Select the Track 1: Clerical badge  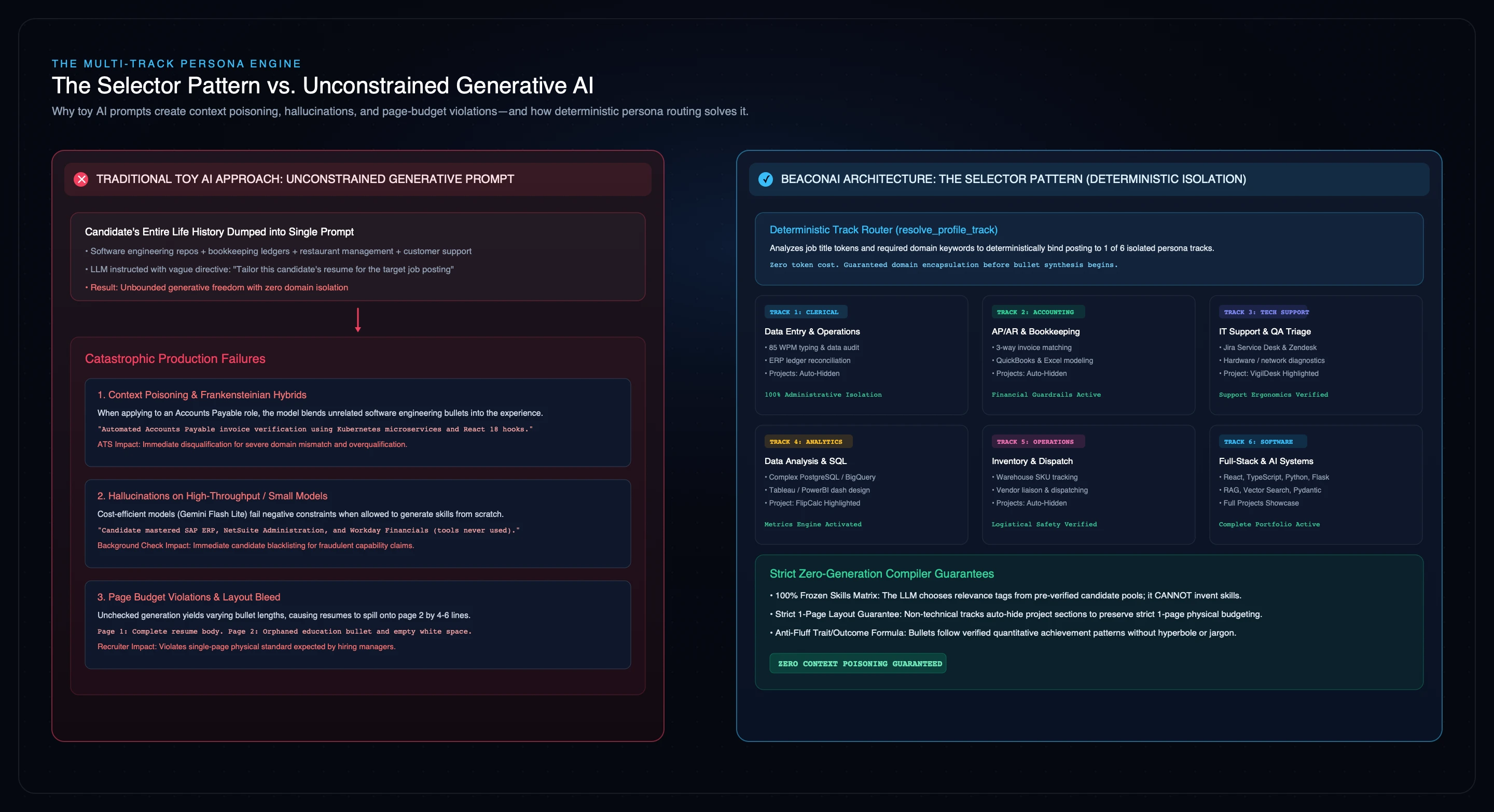pyautogui.click(x=806, y=312)
